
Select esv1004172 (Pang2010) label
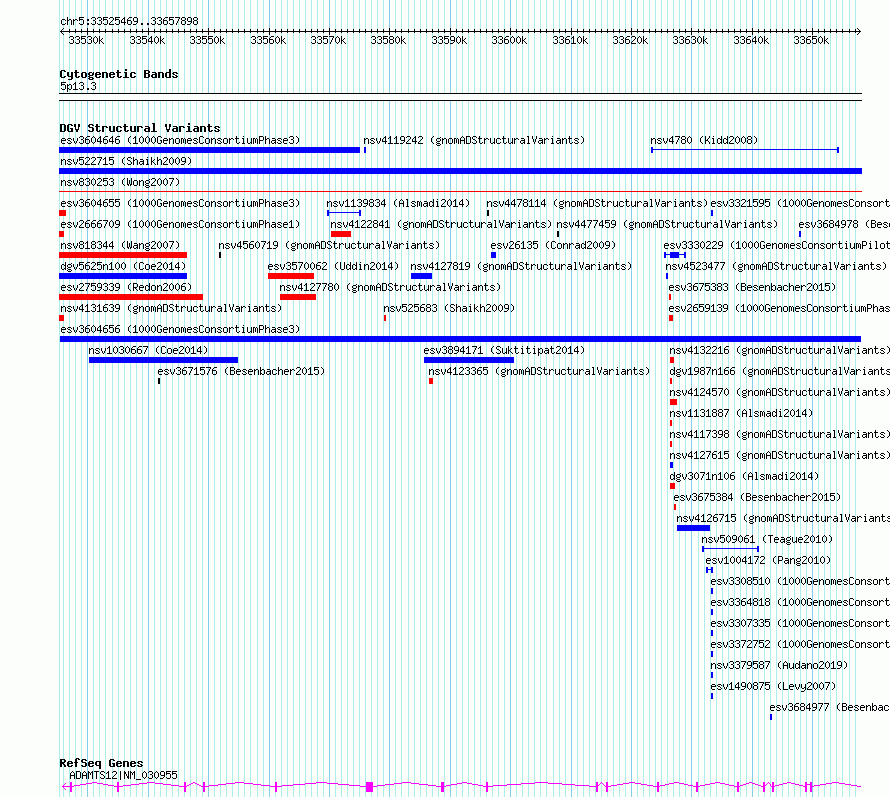[x=768, y=560]
